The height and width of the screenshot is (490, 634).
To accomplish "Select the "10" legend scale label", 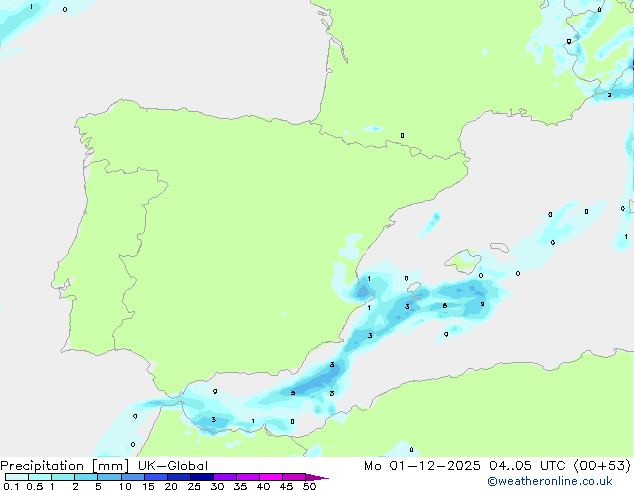I will point(125,486).
